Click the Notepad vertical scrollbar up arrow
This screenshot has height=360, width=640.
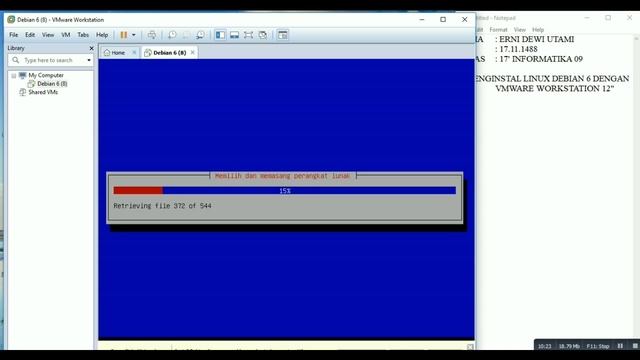point(636,39)
